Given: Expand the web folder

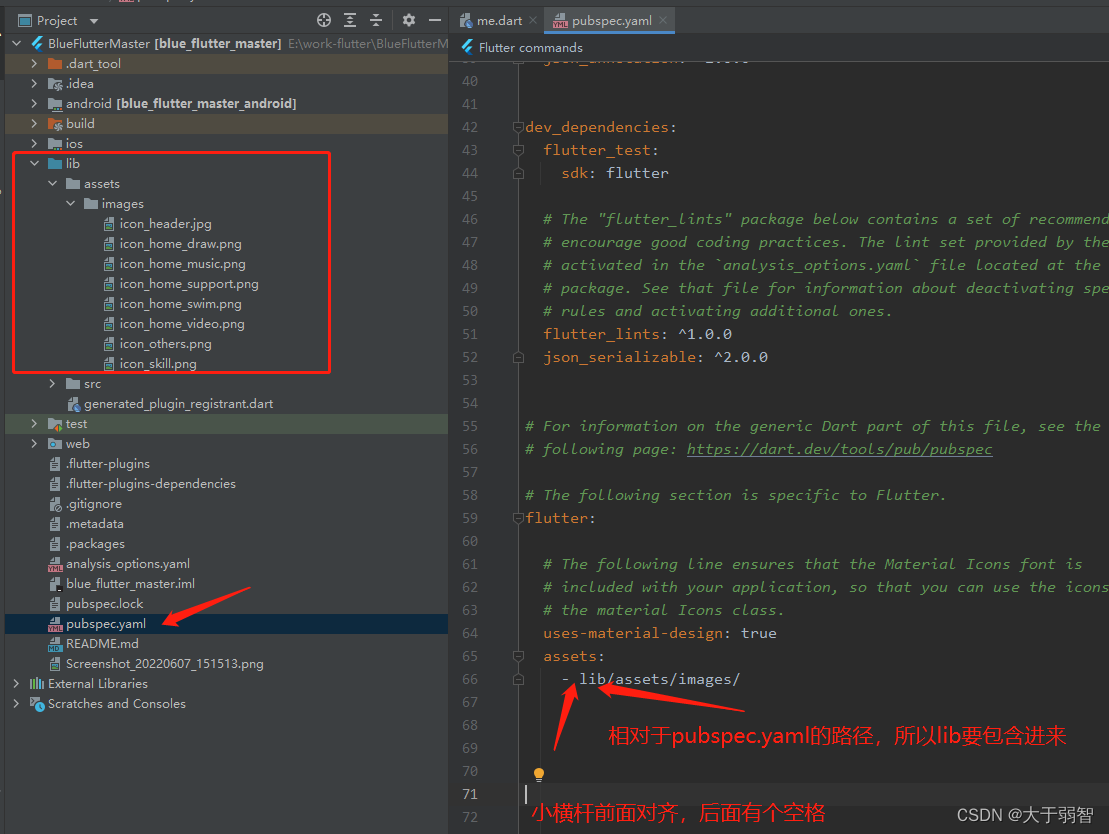Looking at the screenshot, I should (34, 444).
